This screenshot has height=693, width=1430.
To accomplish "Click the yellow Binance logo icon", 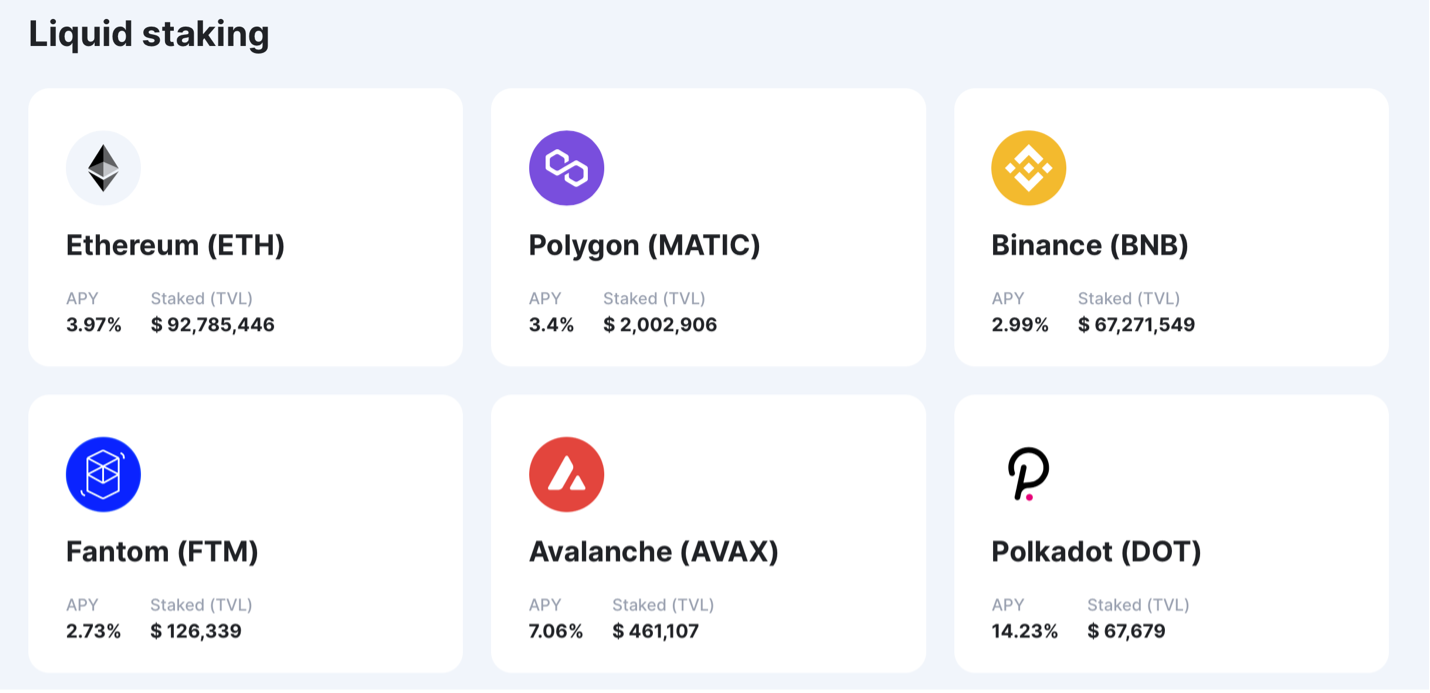I will point(1028,168).
